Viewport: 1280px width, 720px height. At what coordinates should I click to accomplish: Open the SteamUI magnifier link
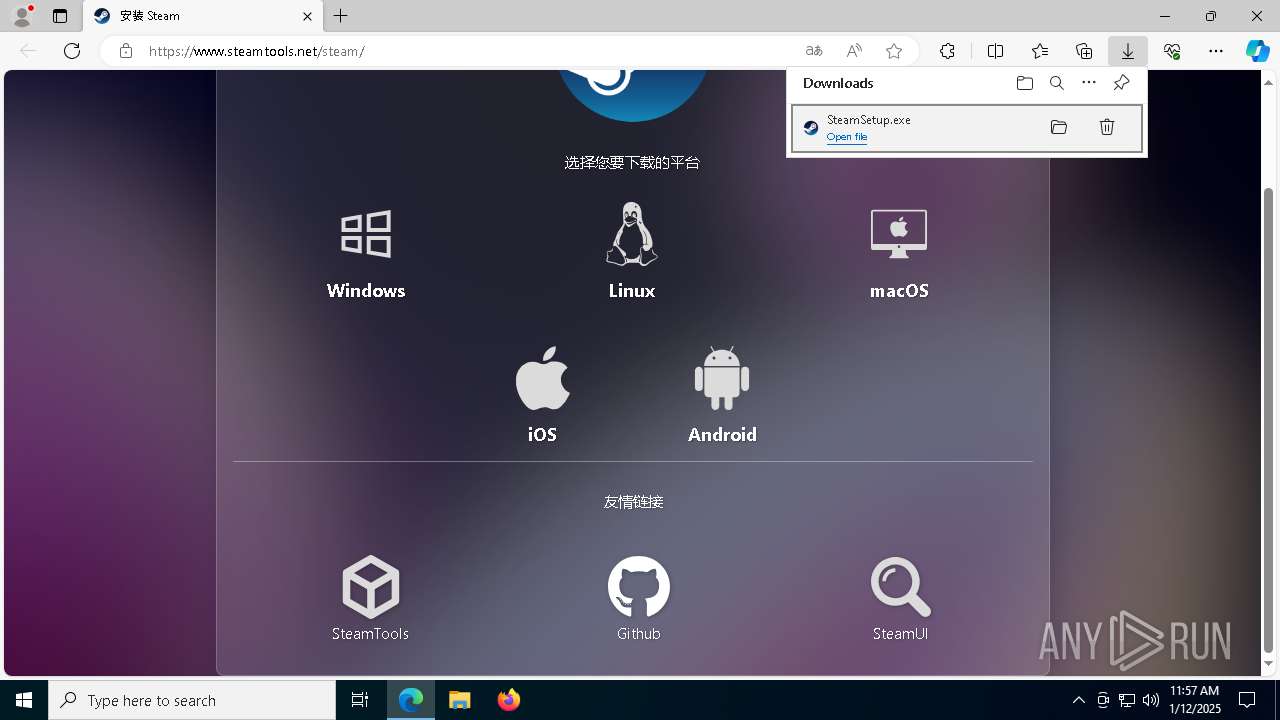(900, 587)
